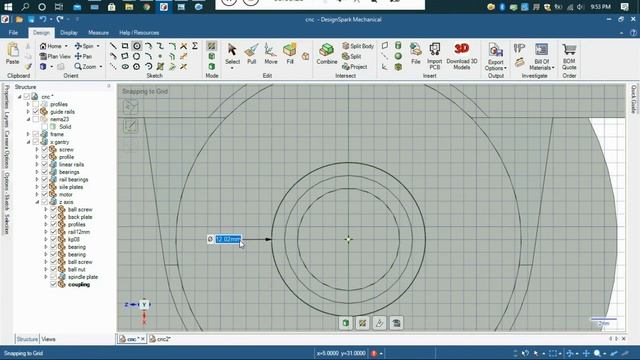The image size is (640, 360).
Task: Click Undo in the quick access toolbar
Action: click(43, 19)
